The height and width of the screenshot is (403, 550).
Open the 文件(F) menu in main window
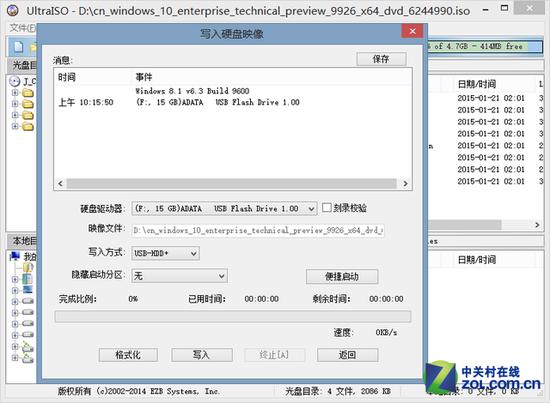[x=22, y=28]
